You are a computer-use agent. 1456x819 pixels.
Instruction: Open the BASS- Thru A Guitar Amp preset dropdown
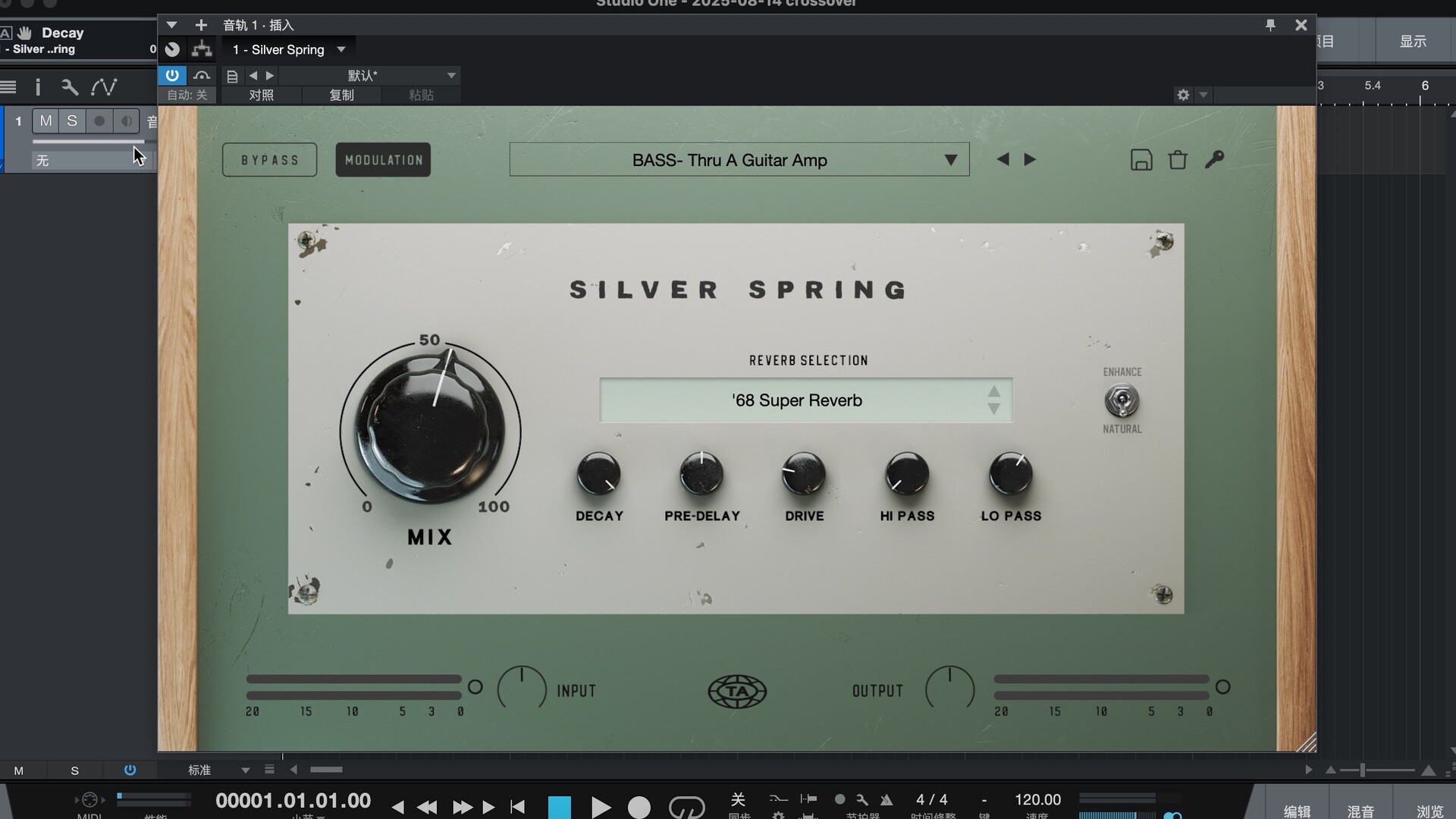(x=739, y=160)
